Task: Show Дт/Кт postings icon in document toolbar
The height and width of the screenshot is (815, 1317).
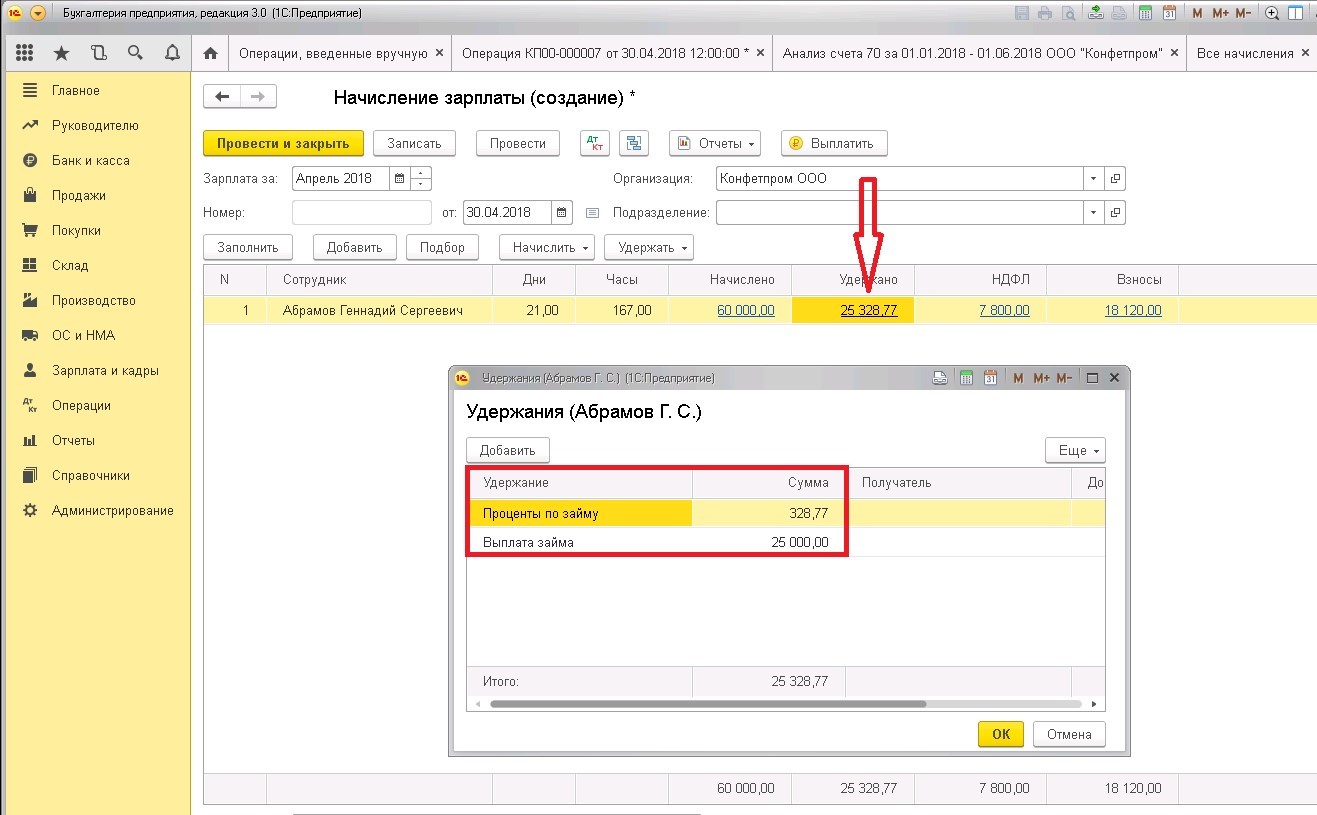Action: [x=595, y=143]
